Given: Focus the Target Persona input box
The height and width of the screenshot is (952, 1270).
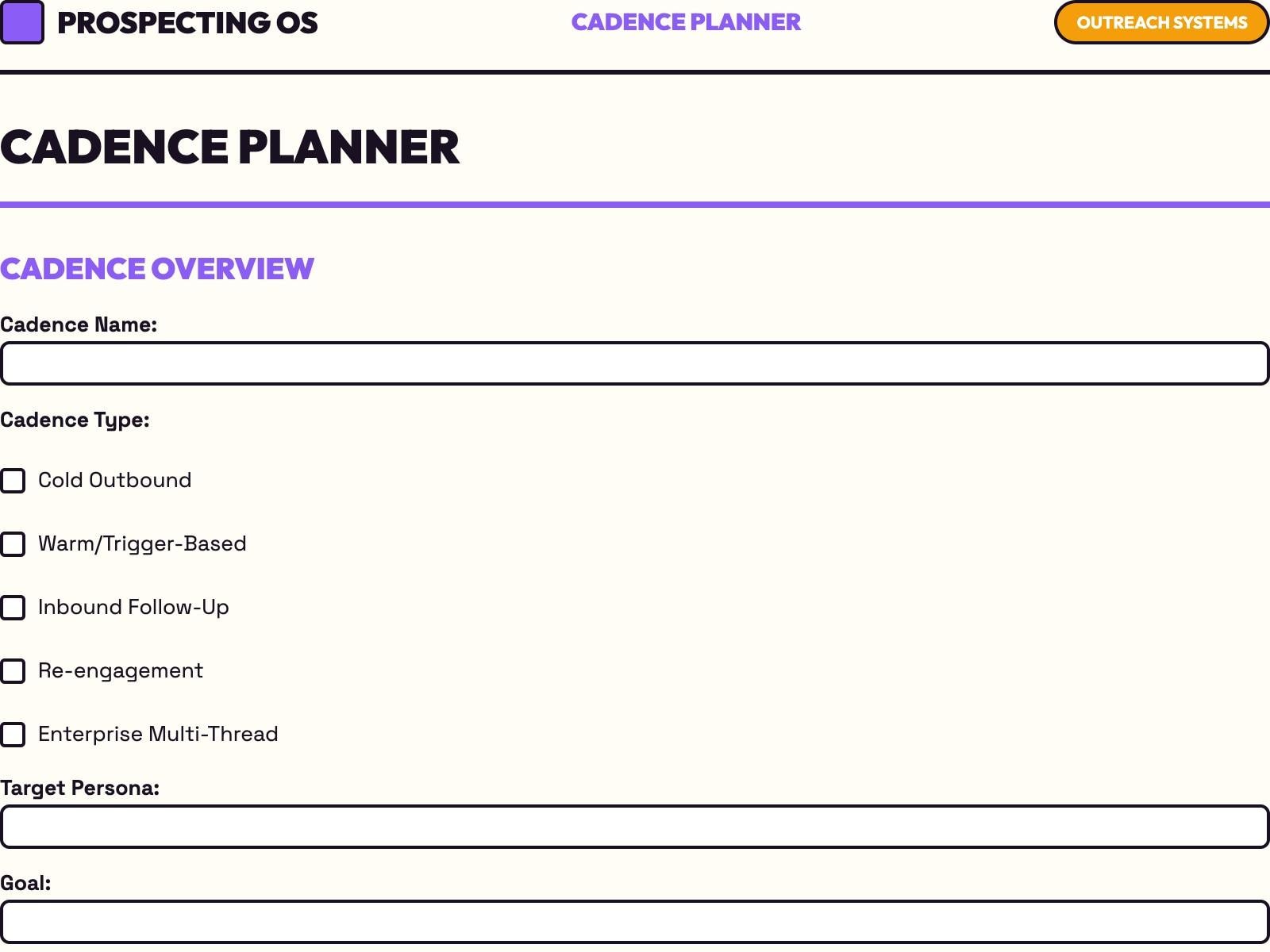Looking at the screenshot, I should click(x=635, y=827).
